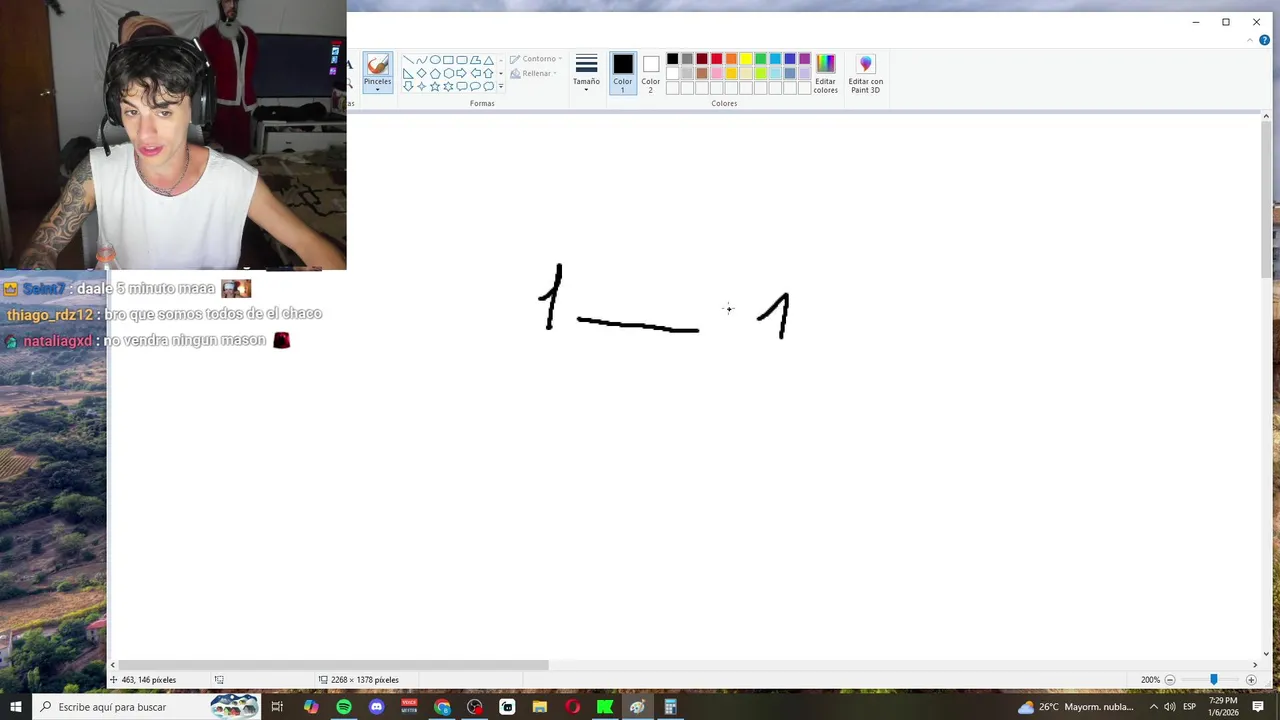Pick the curve shape in Formas
The image size is (1280, 720).
tap(421, 60)
